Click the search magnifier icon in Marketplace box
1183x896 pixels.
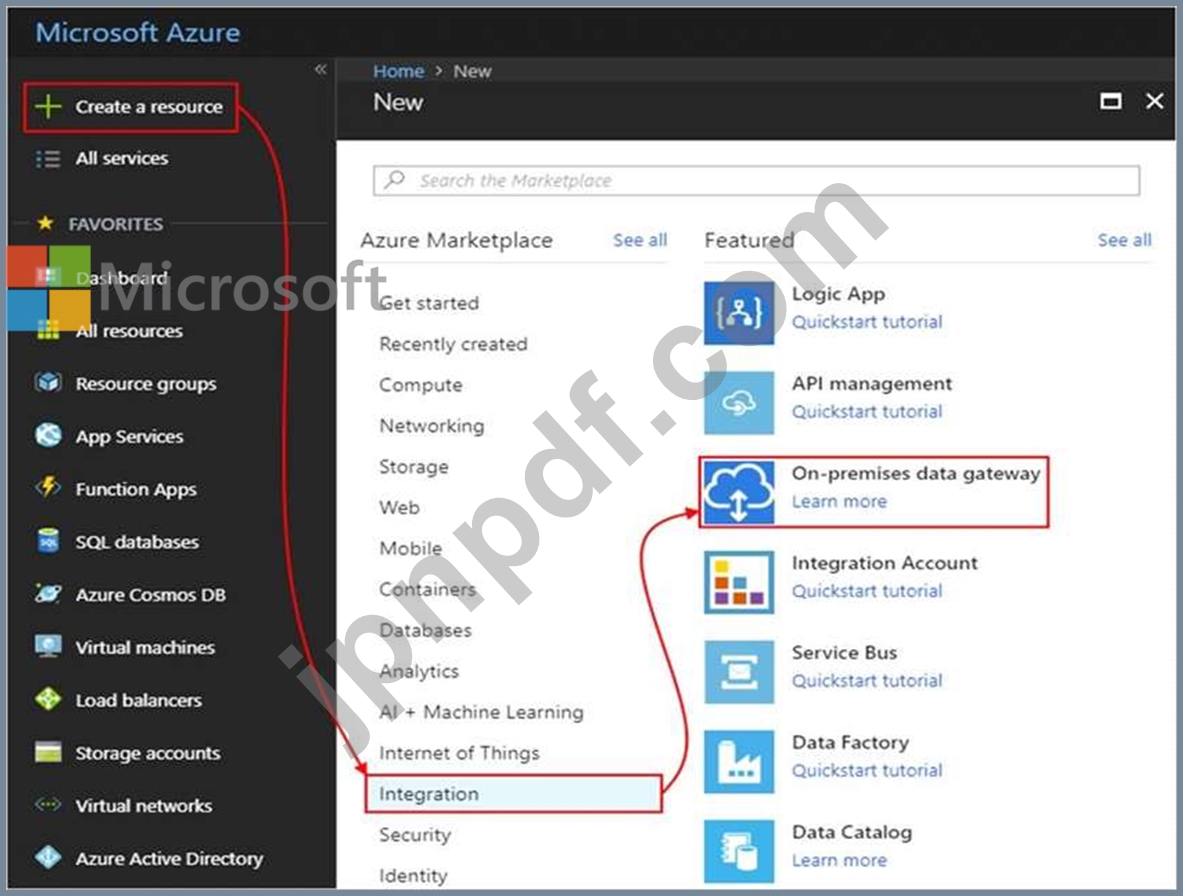(395, 180)
